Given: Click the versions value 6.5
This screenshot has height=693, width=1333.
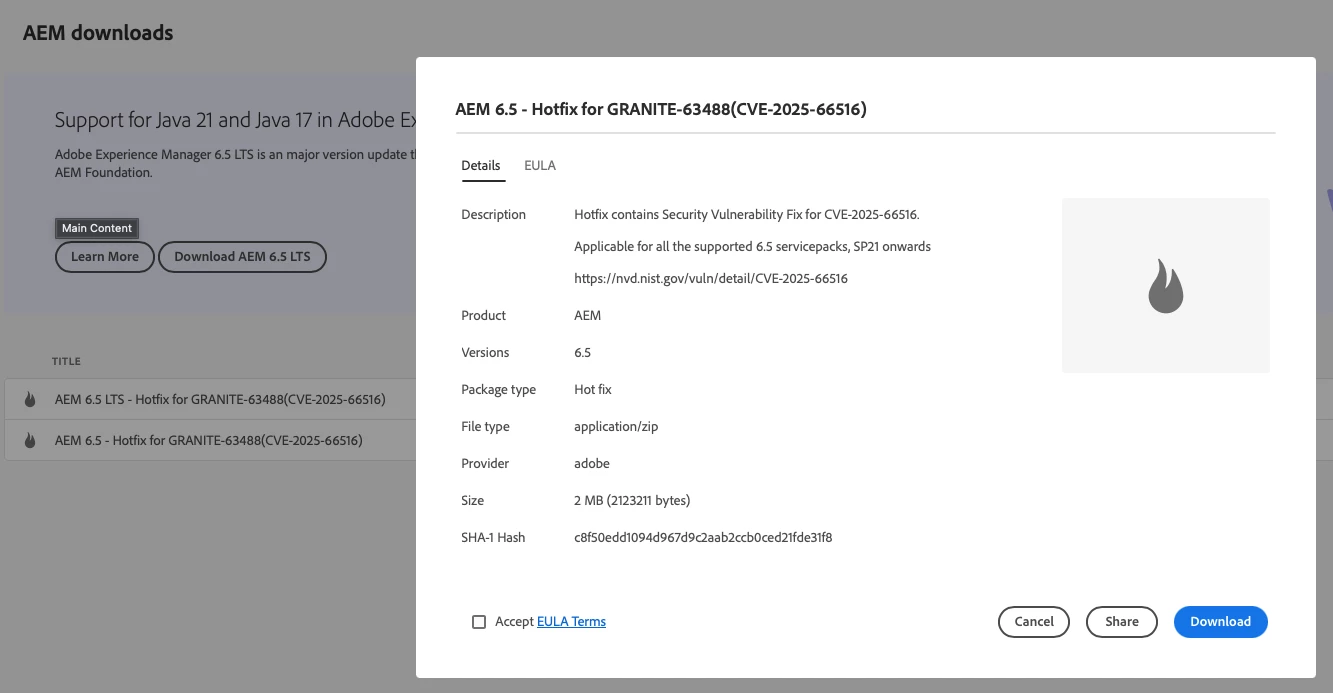Looking at the screenshot, I should pyautogui.click(x=583, y=353).
